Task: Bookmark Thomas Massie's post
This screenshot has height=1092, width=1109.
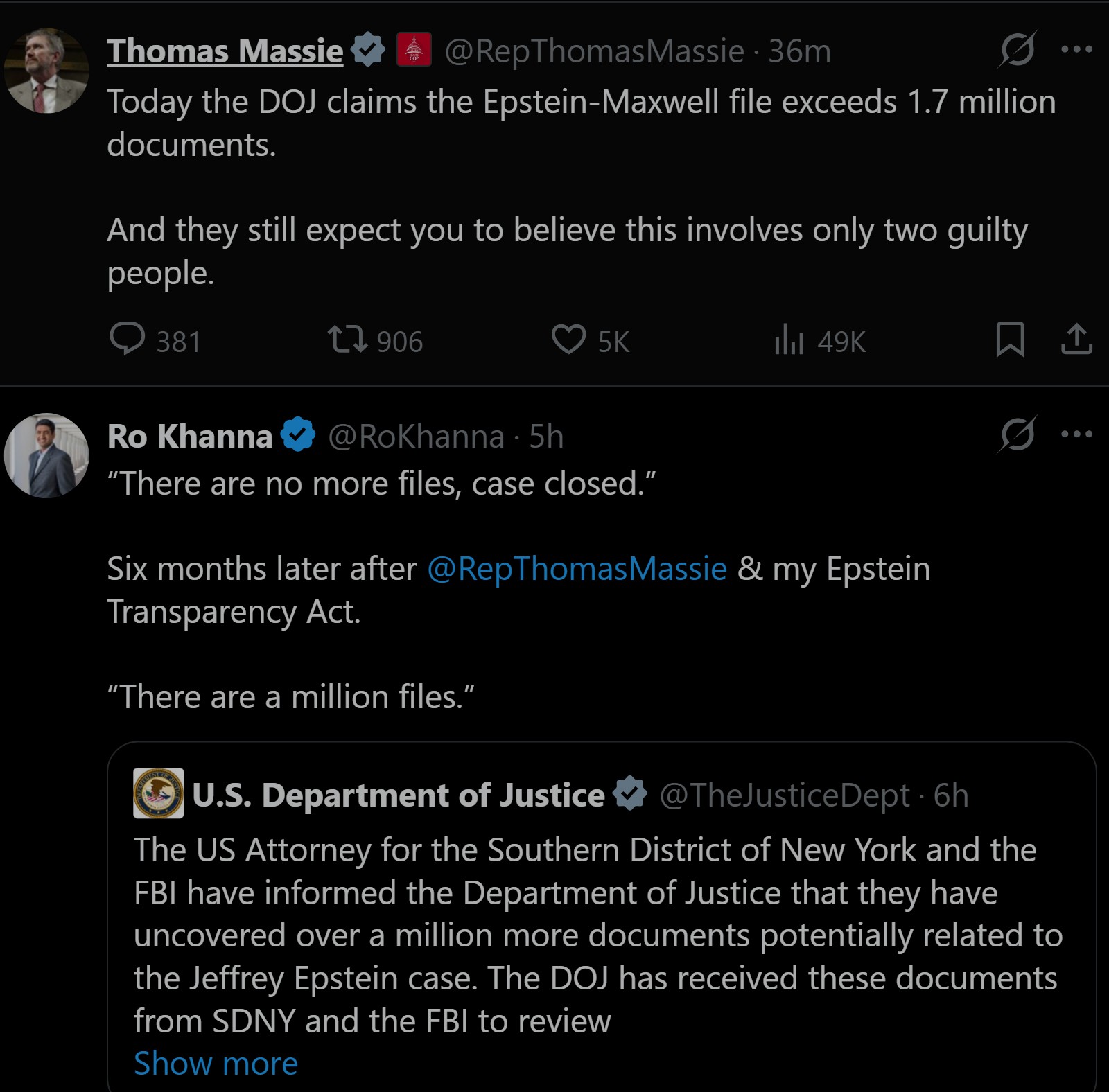Action: (x=1010, y=340)
